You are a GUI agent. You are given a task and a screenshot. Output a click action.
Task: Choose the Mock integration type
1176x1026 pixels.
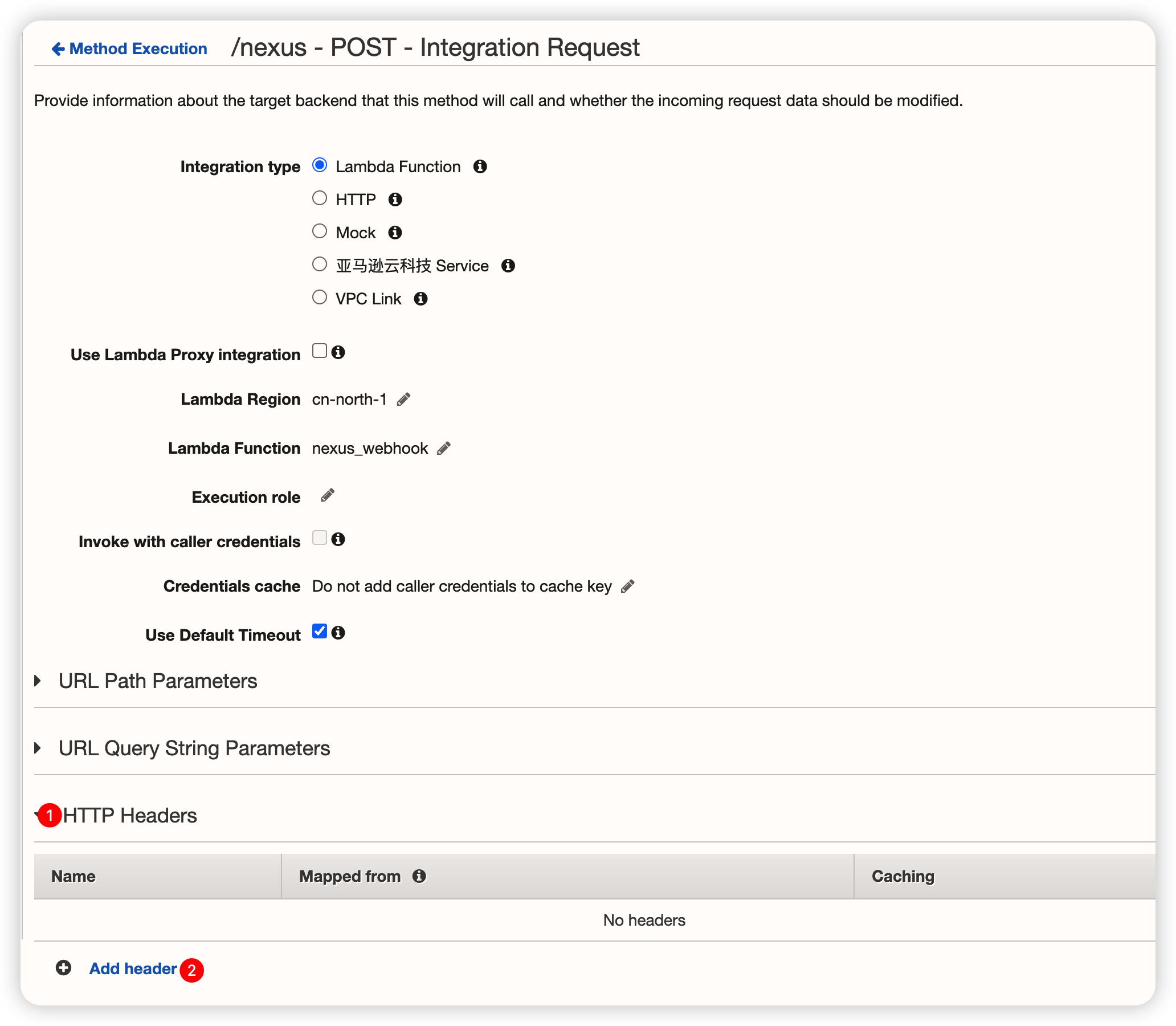pyautogui.click(x=319, y=231)
